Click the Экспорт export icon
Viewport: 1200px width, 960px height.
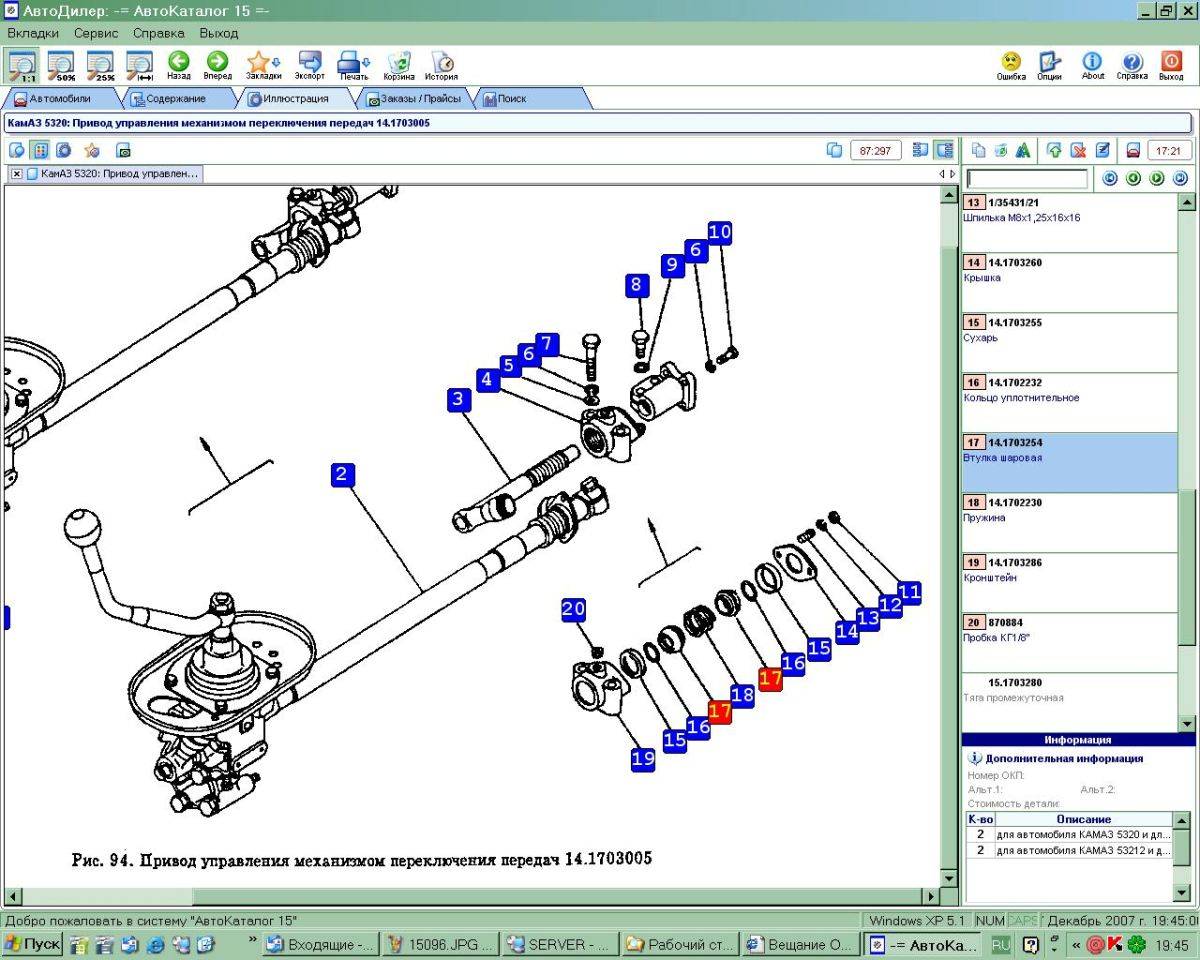pos(310,62)
